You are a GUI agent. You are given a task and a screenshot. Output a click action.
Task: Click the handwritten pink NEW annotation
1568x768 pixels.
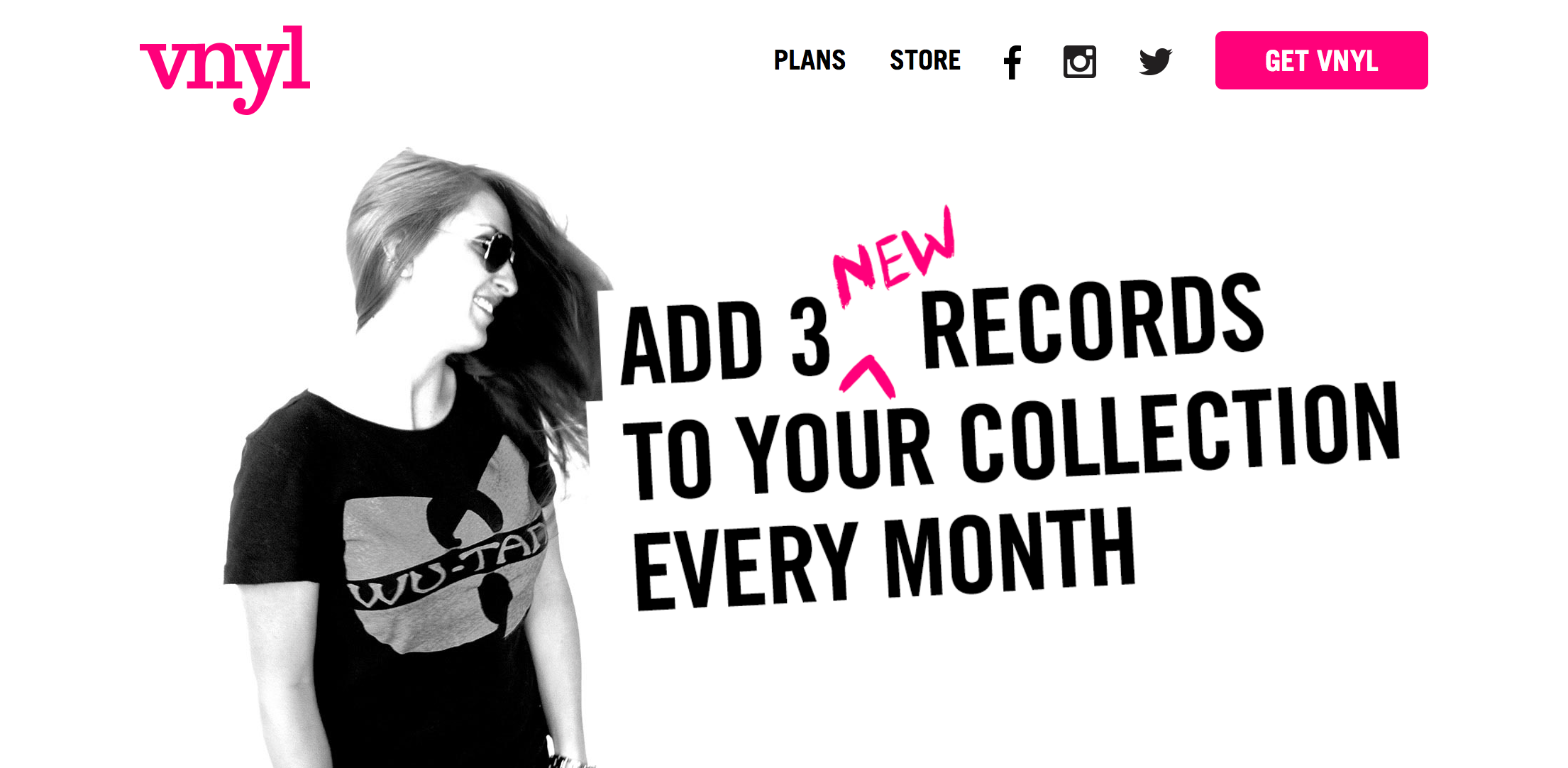894,257
